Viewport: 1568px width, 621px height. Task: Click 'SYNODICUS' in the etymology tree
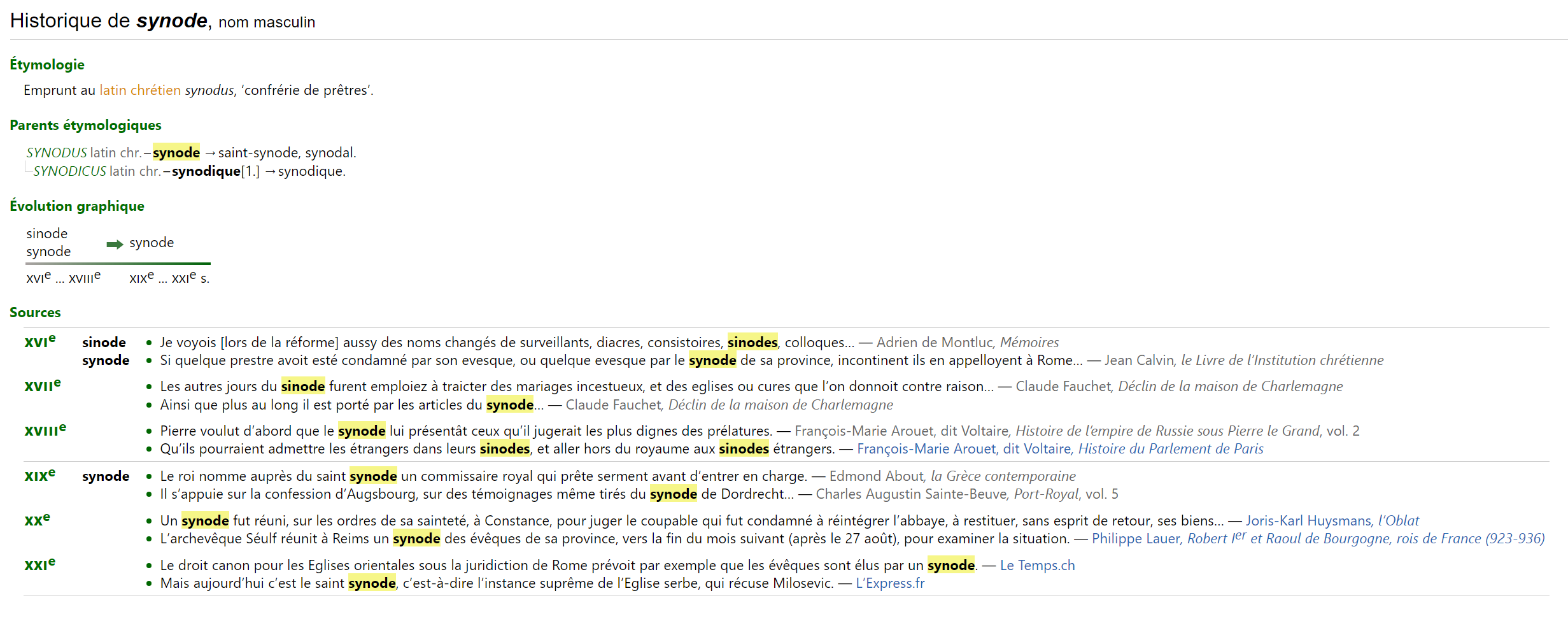pos(69,171)
